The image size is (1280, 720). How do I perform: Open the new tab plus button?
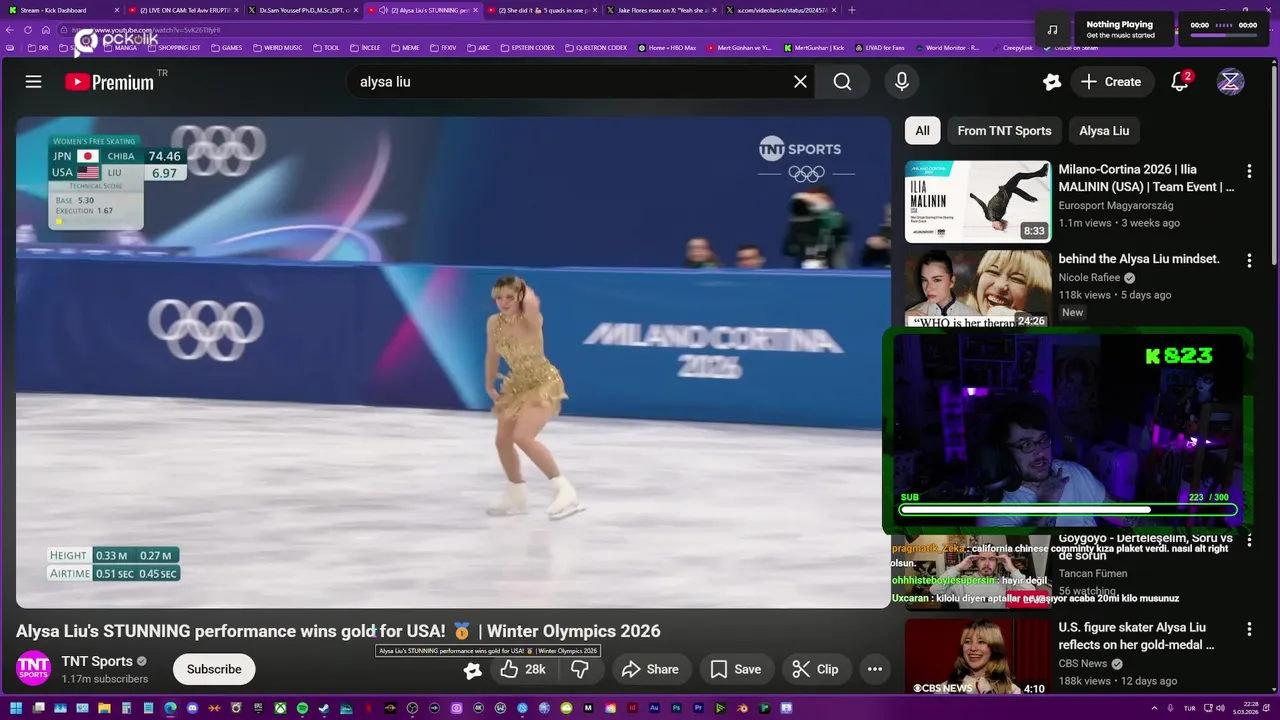point(852,10)
